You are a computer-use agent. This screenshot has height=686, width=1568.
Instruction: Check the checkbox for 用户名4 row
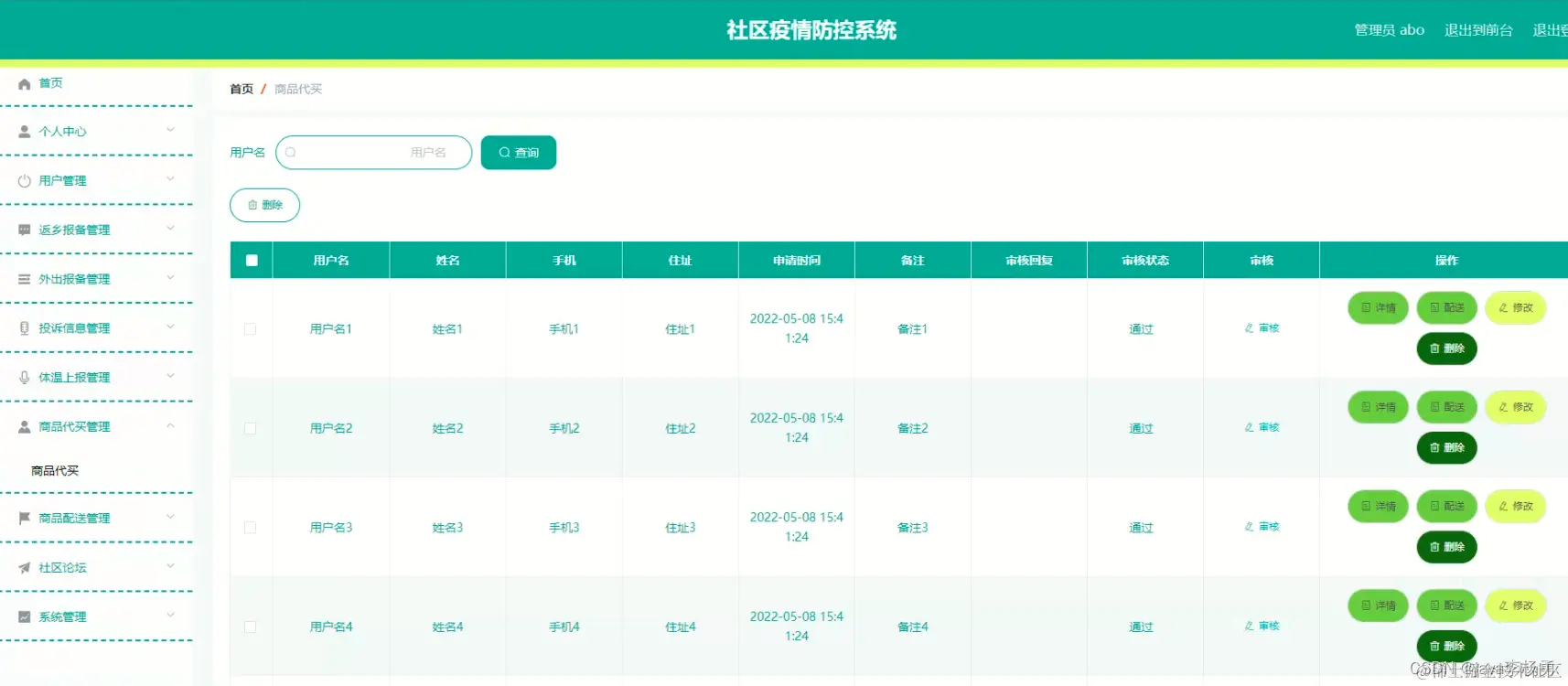click(x=250, y=627)
